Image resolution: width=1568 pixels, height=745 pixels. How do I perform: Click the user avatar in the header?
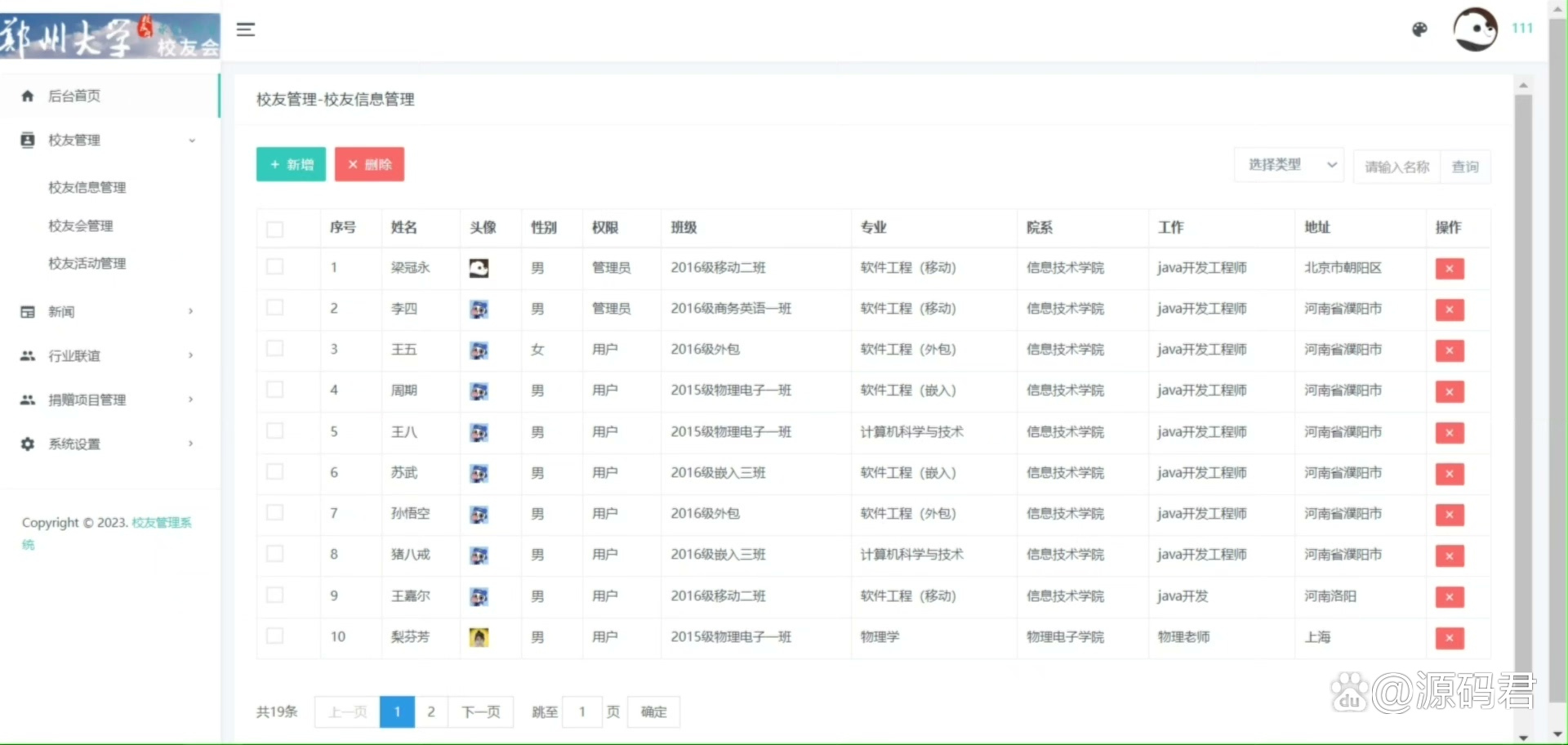(1475, 29)
